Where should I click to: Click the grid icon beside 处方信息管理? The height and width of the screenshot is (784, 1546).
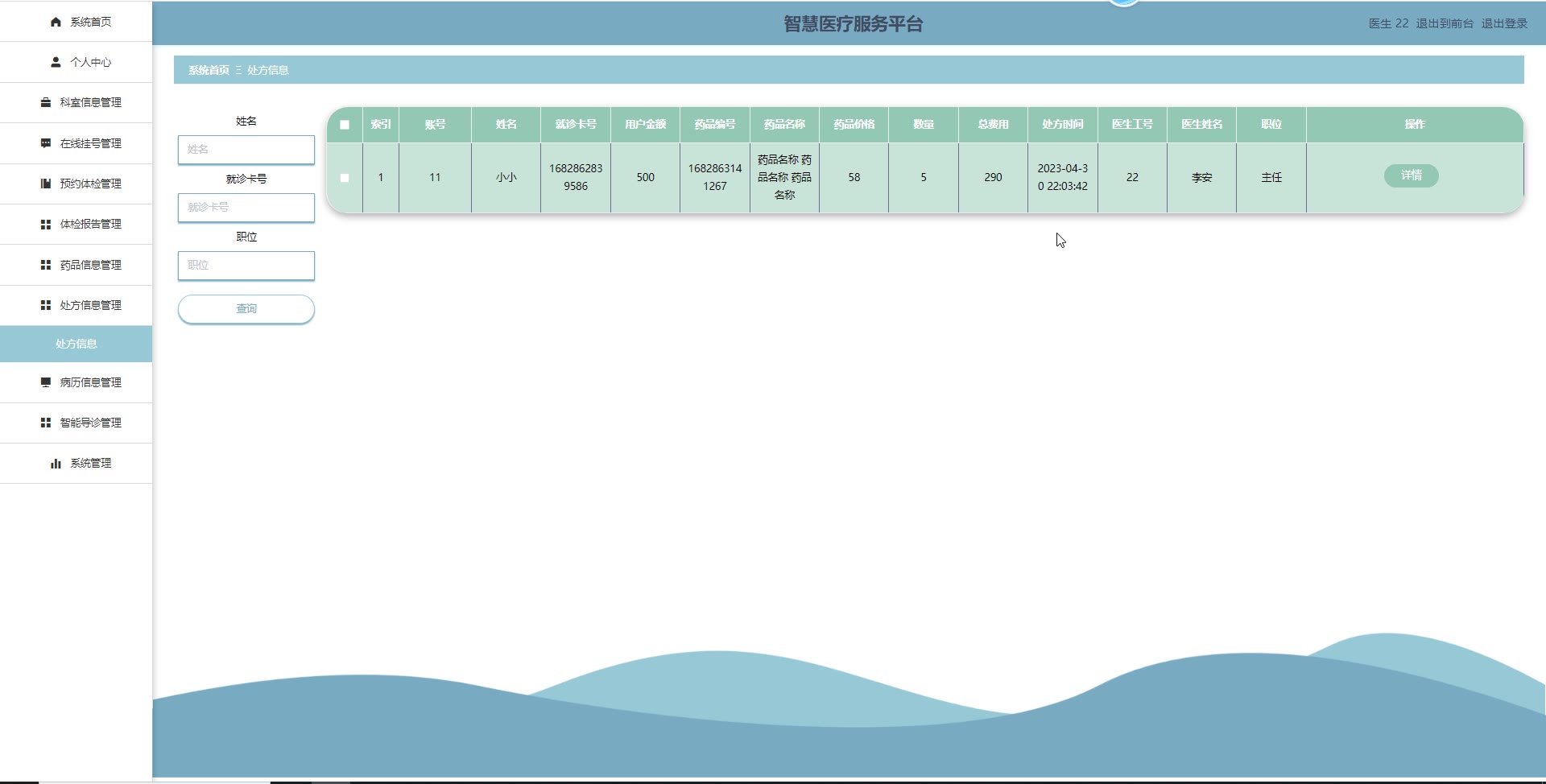tap(46, 305)
